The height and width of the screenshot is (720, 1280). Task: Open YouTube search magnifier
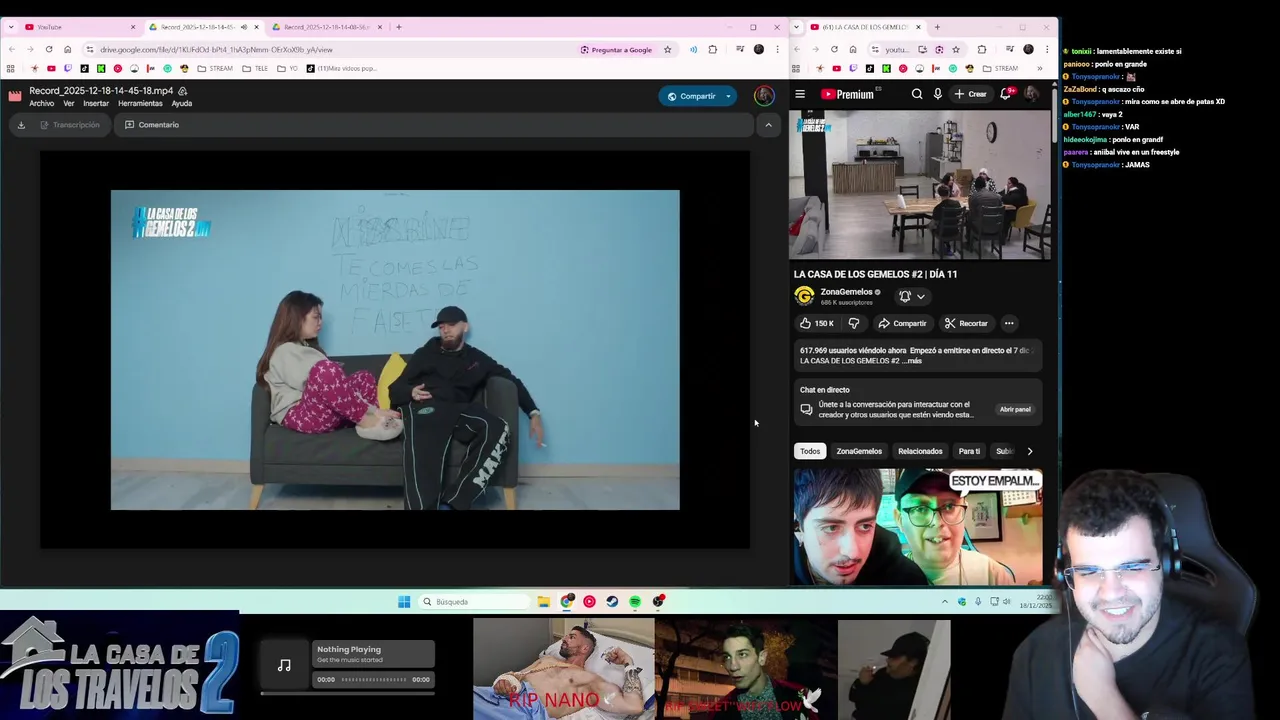point(917,94)
